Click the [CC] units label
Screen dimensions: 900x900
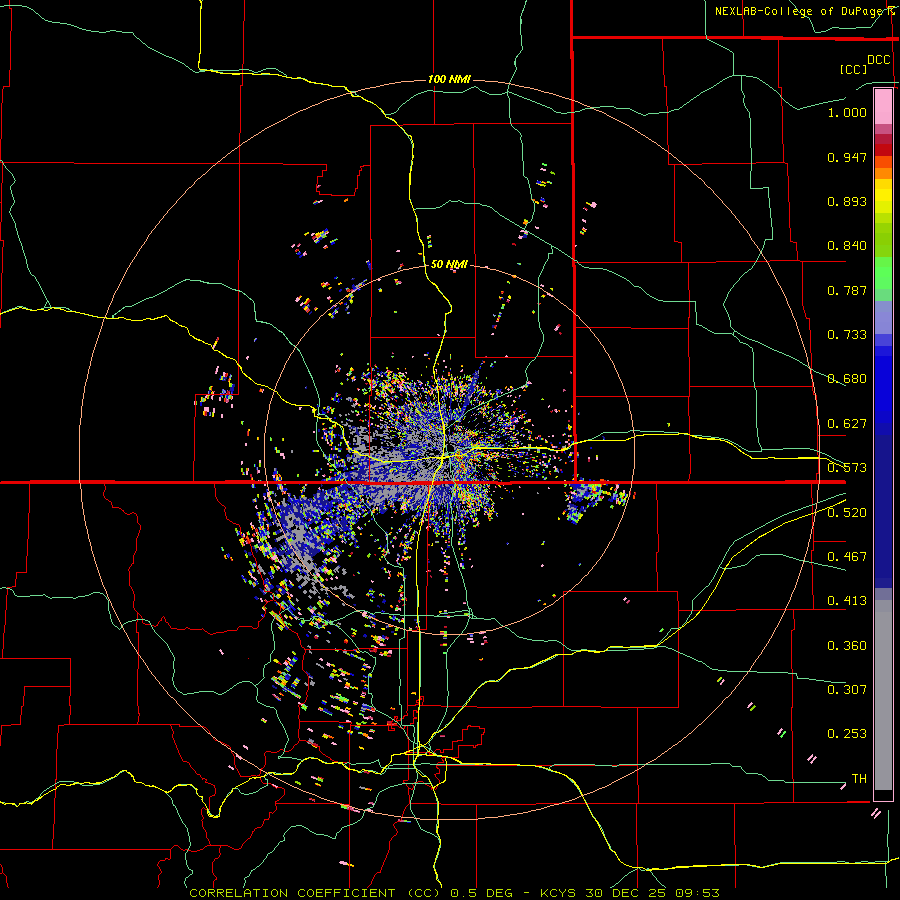point(854,69)
